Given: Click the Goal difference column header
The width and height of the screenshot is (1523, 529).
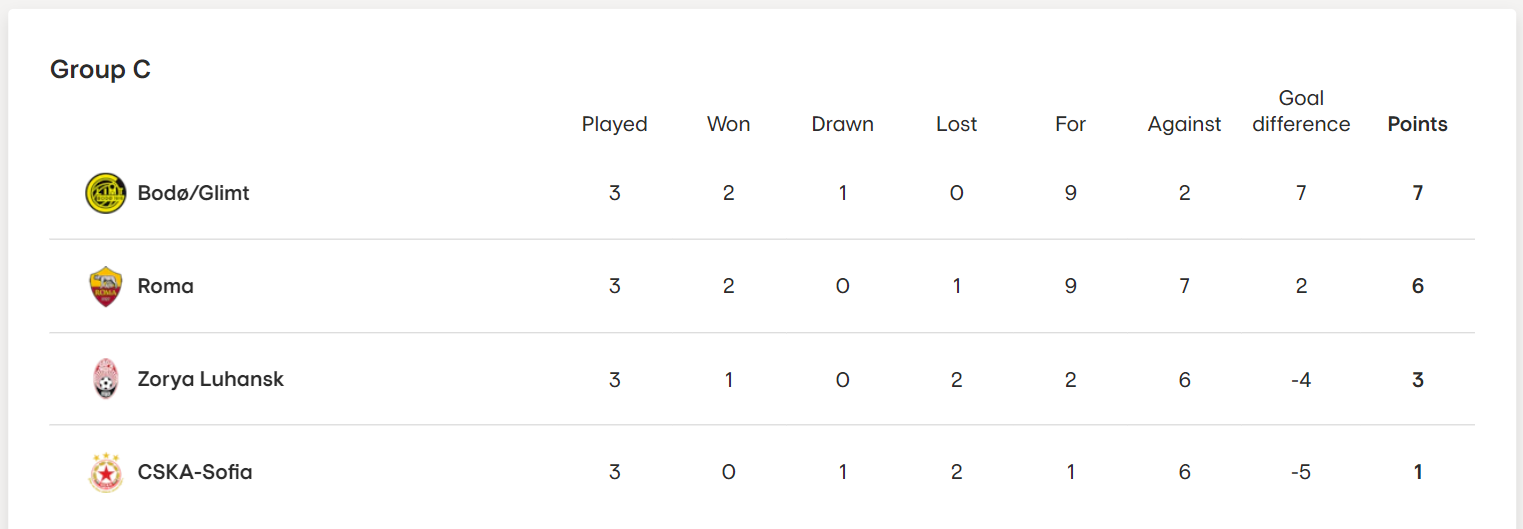Looking at the screenshot, I should click(1301, 111).
